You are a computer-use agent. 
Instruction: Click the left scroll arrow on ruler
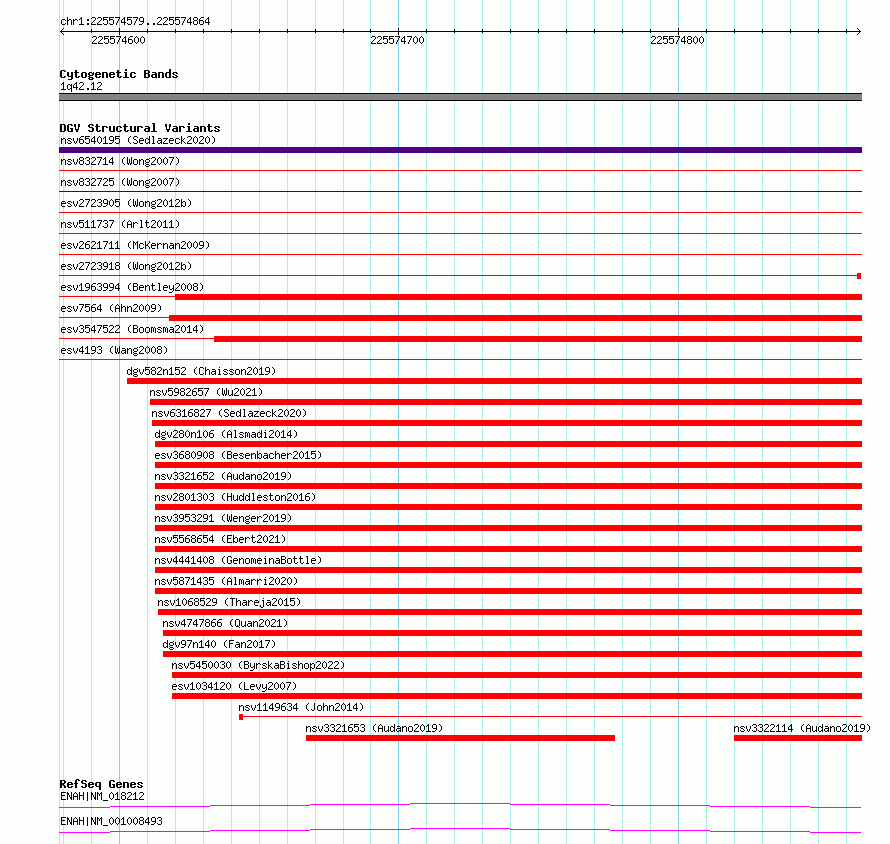click(62, 31)
